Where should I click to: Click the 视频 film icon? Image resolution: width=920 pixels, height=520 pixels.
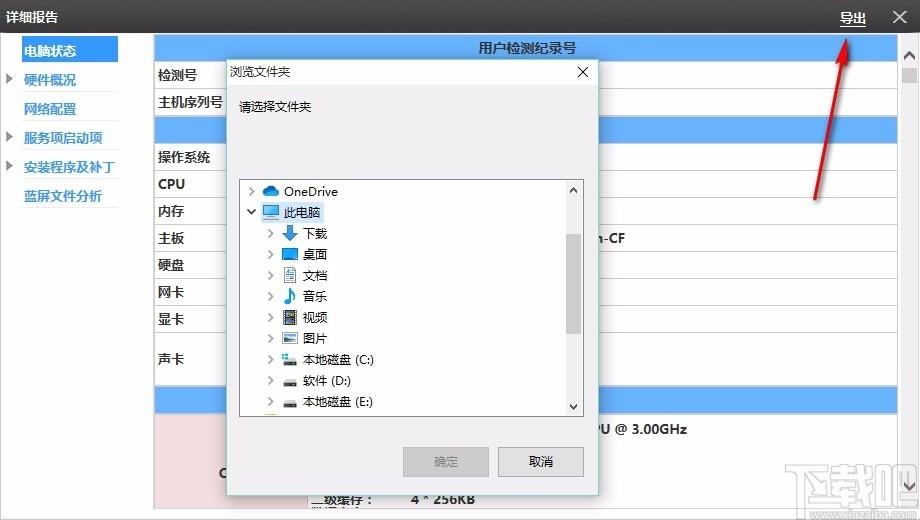pos(290,318)
